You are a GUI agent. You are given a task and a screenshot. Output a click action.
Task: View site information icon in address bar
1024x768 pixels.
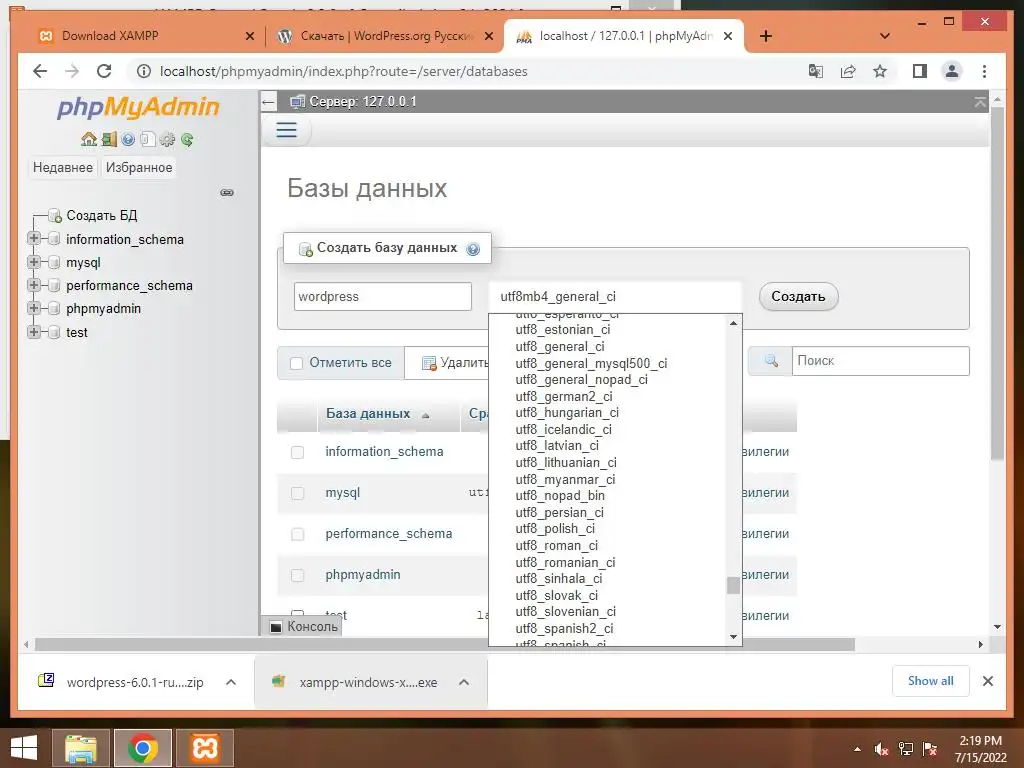point(144,71)
